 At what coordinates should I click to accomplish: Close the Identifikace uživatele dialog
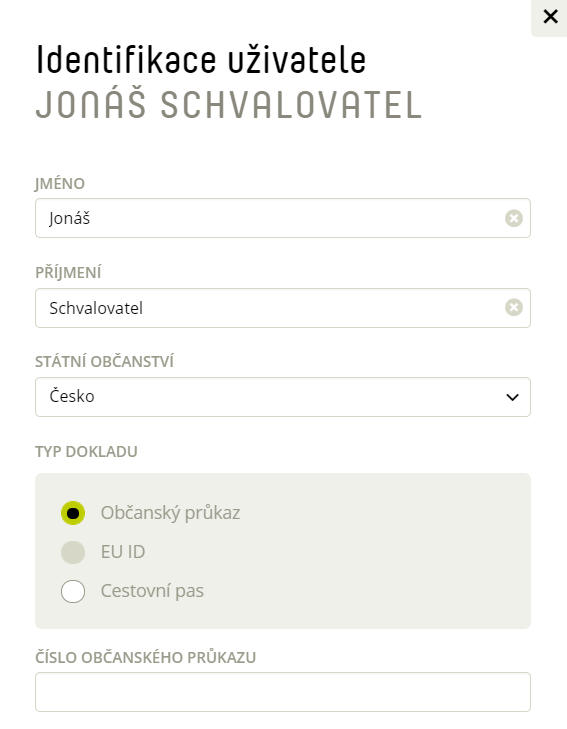[550, 17]
